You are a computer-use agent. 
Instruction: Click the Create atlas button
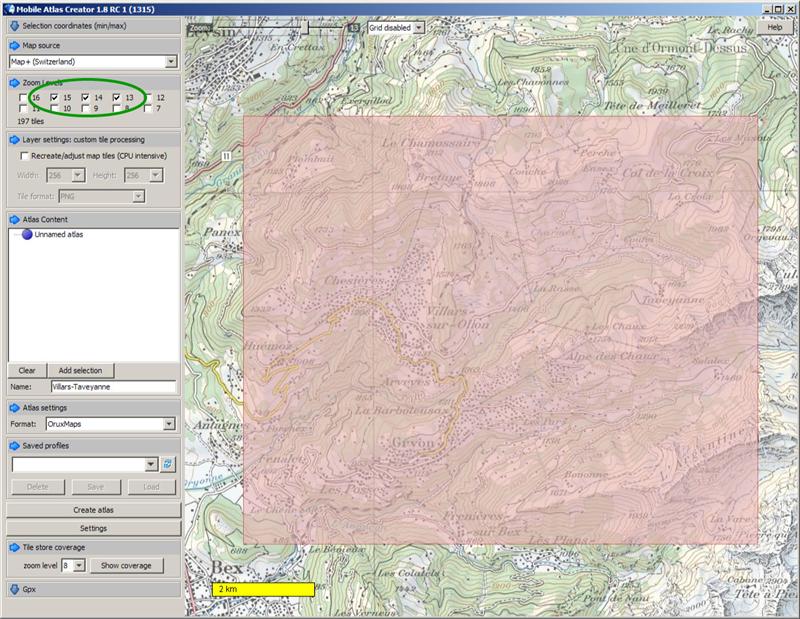(93, 510)
